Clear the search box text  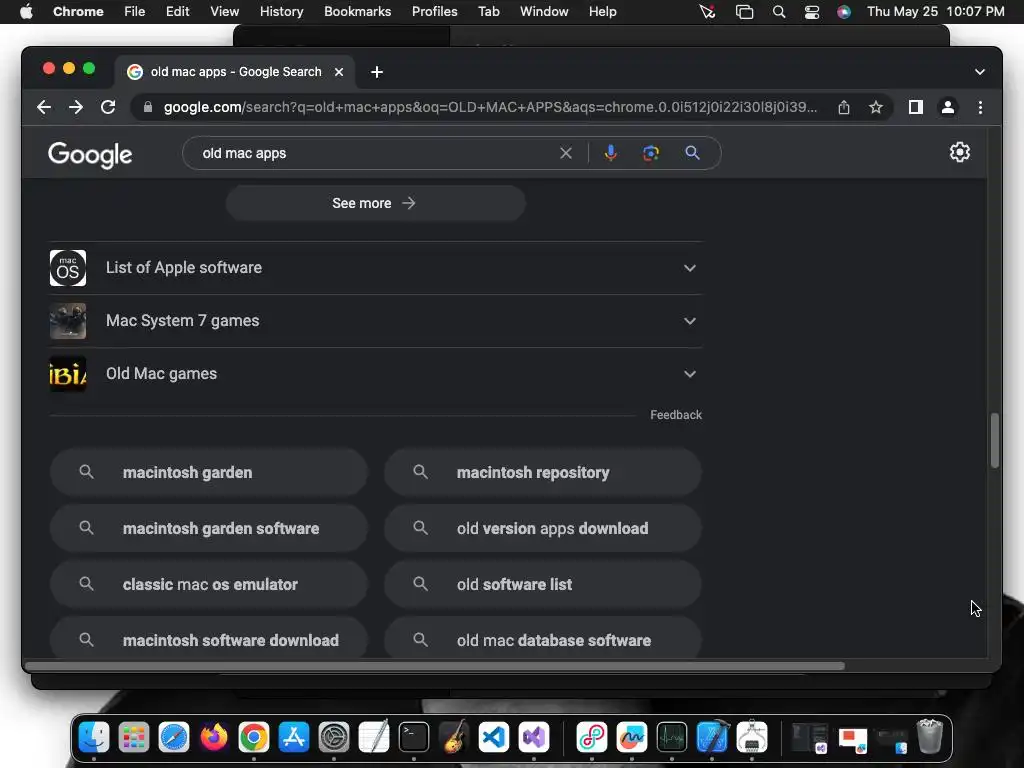click(x=566, y=153)
